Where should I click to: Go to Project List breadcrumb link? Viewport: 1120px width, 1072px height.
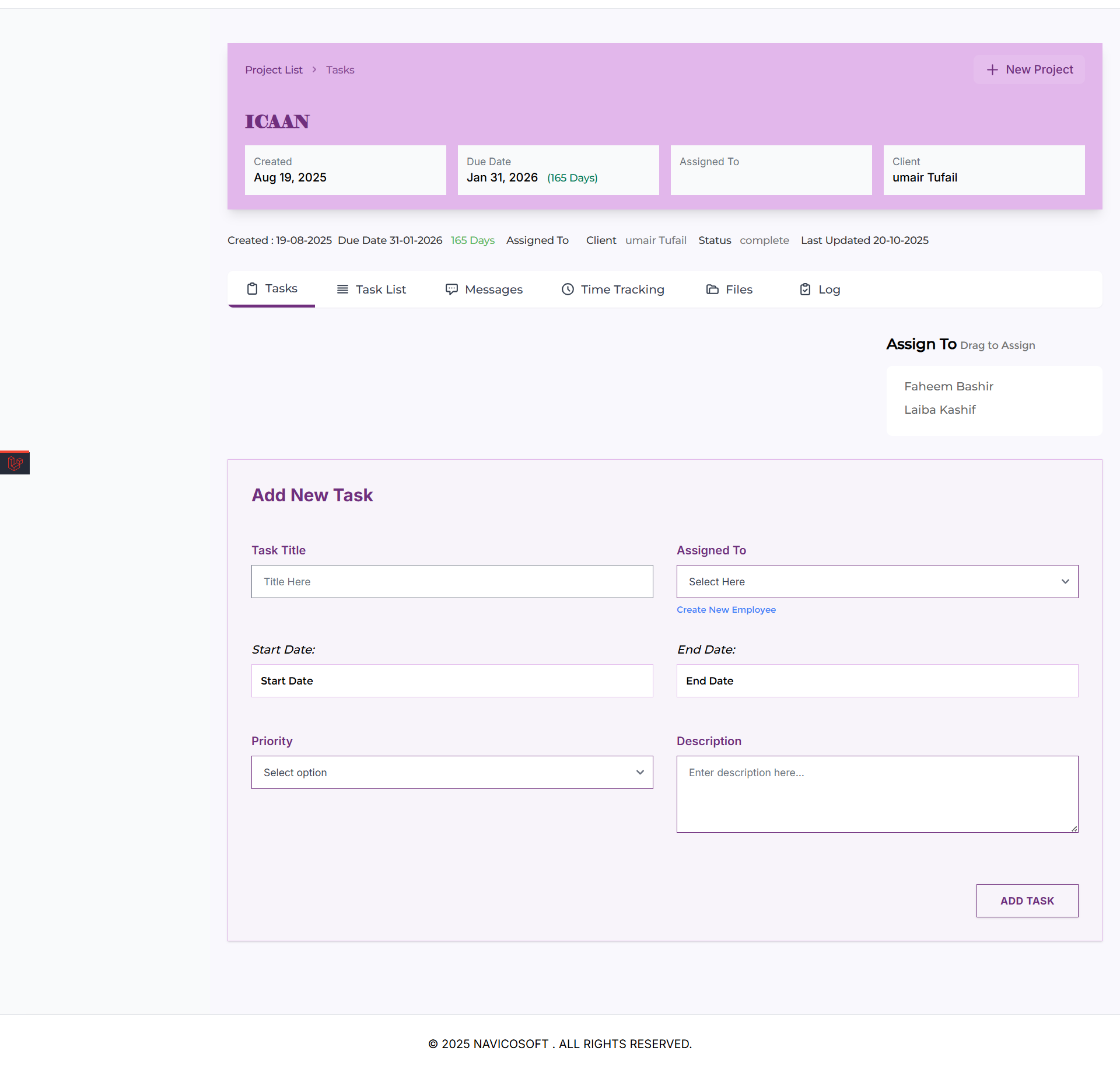click(274, 70)
